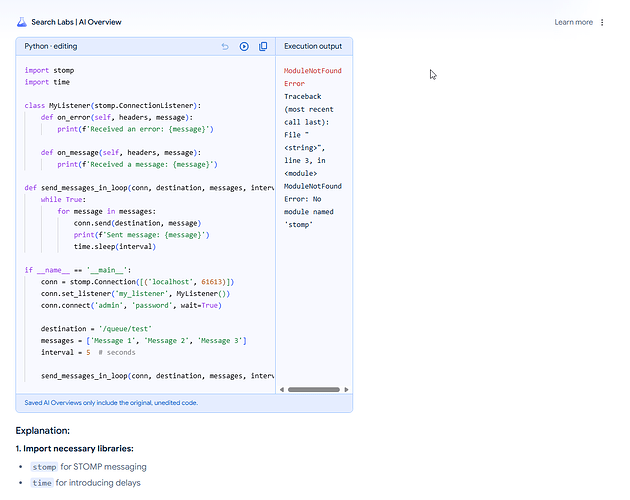The image size is (630, 500).
Task: Click the Search Labs flask icon
Action: [22, 22]
